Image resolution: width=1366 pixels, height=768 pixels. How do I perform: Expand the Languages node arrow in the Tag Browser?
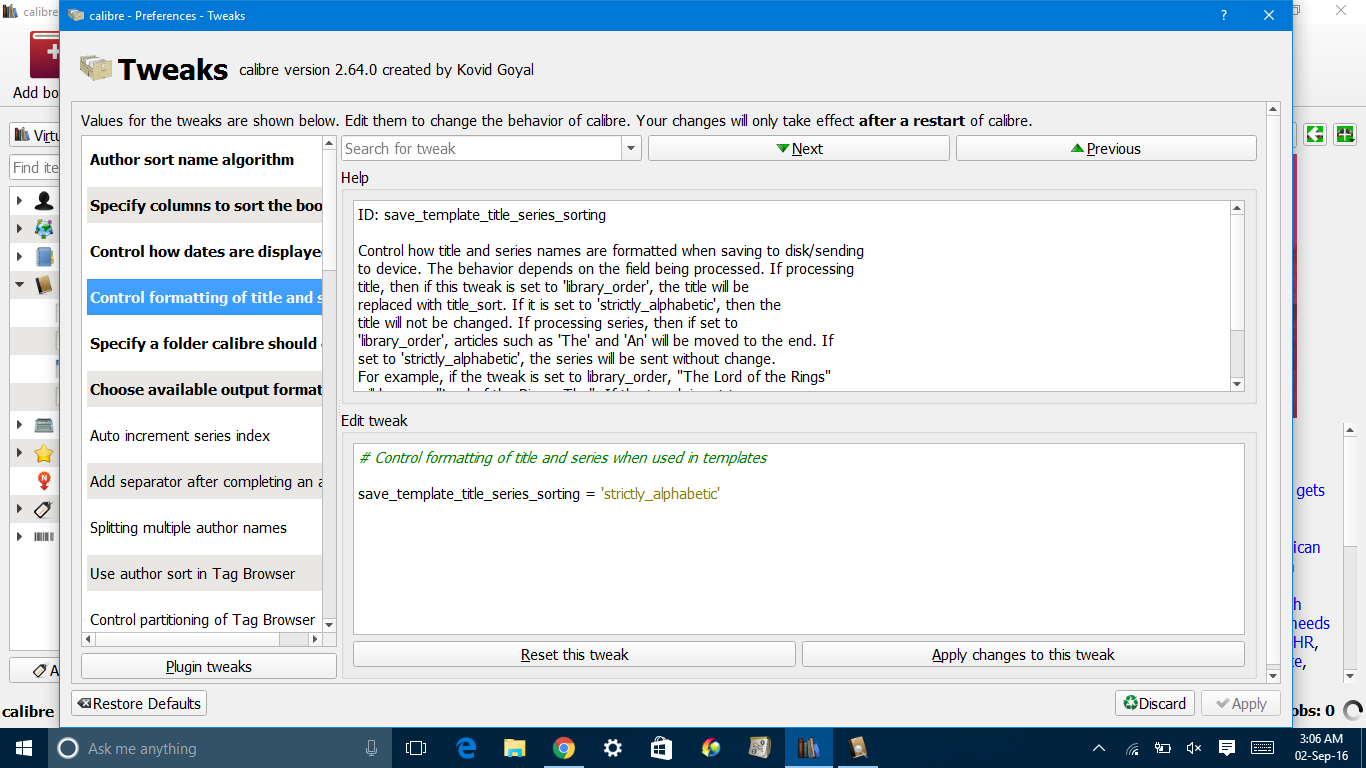[19, 229]
